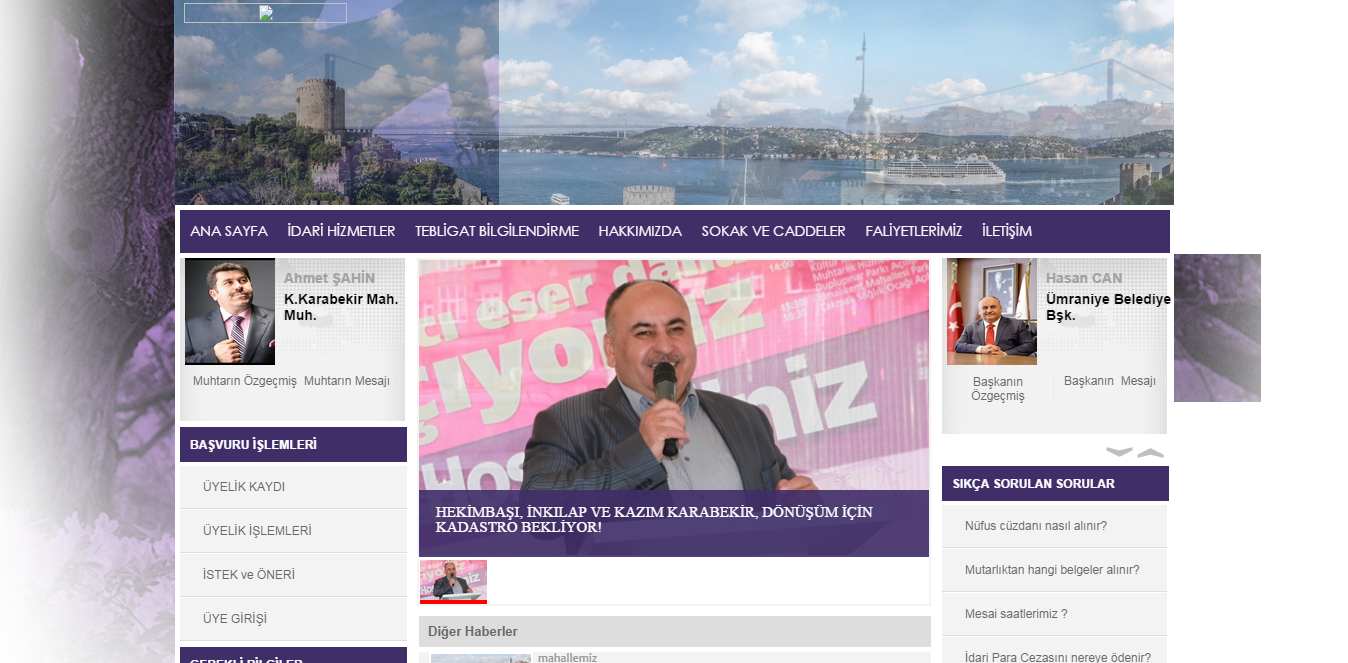Click the up arrow under the mayor panel
This screenshot has width=1348, height=663.
1151,452
